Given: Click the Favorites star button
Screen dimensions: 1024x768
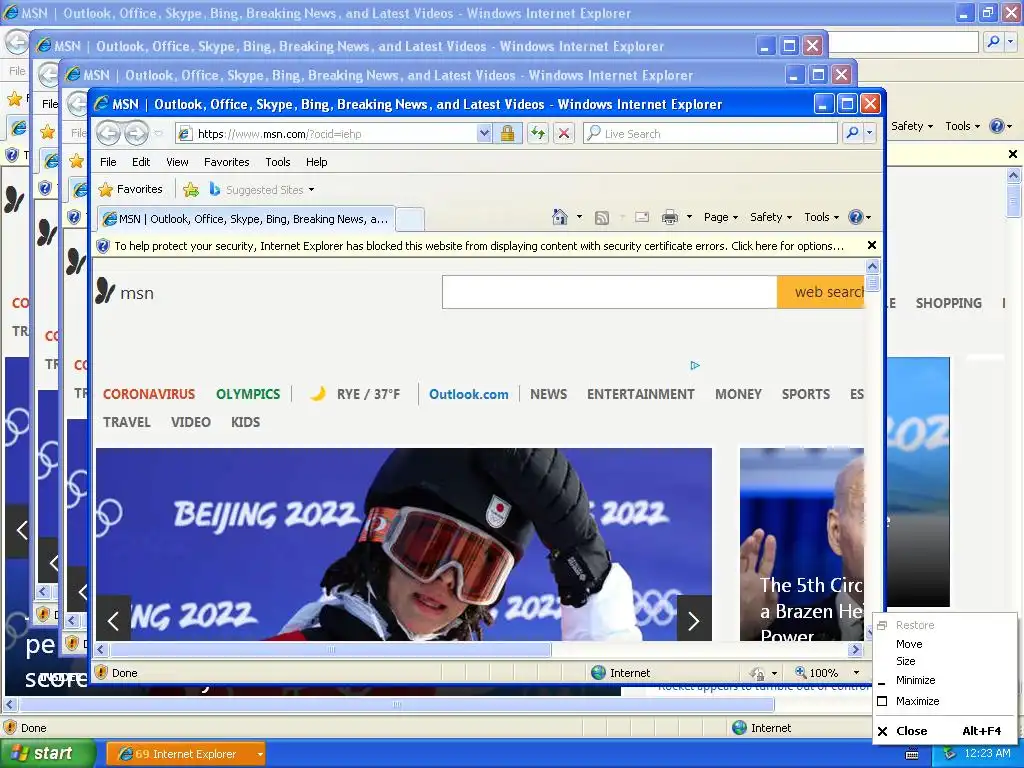Looking at the screenshot, I should (131, 189).
